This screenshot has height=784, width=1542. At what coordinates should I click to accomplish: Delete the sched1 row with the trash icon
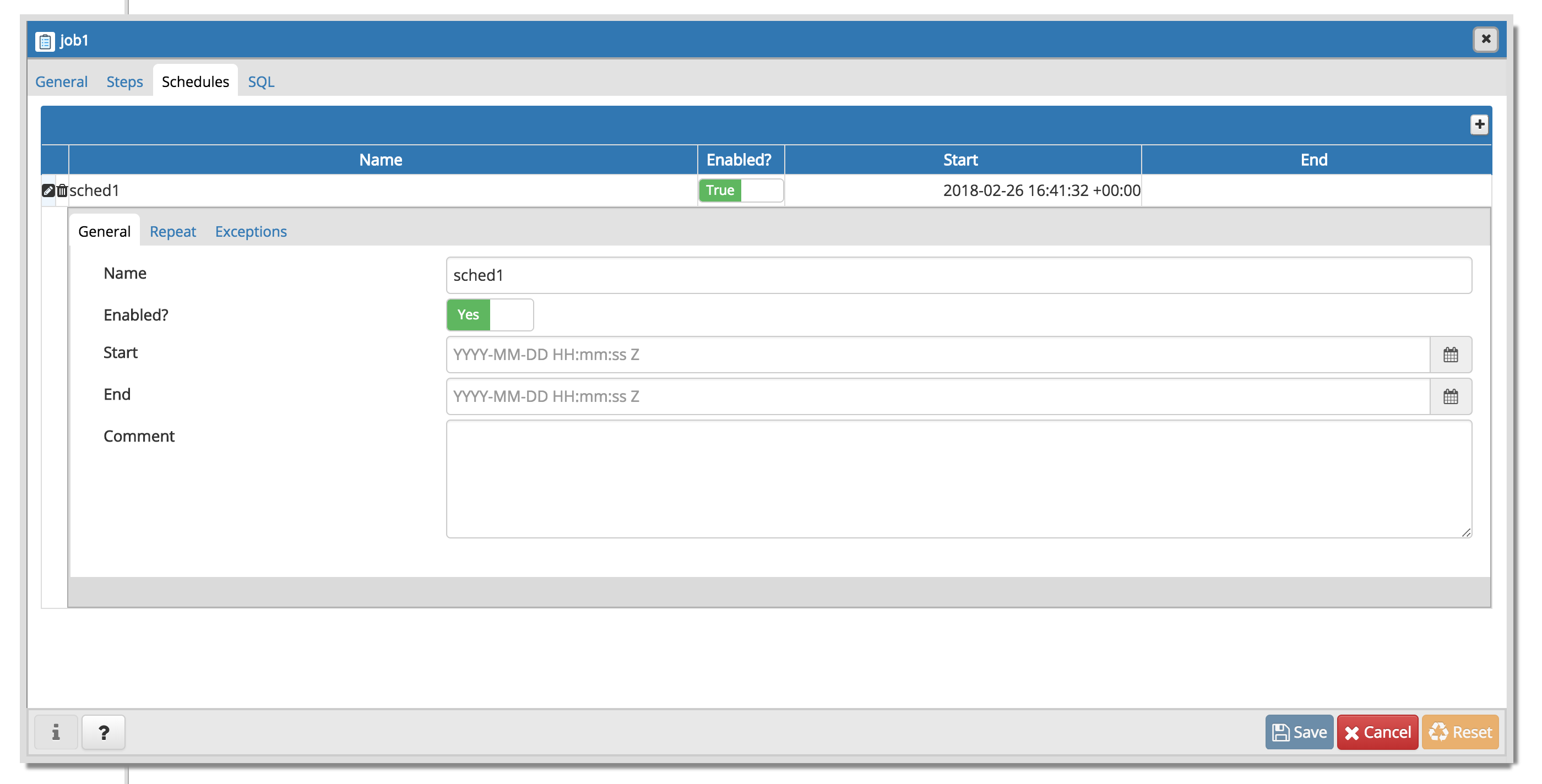point(62,190)
